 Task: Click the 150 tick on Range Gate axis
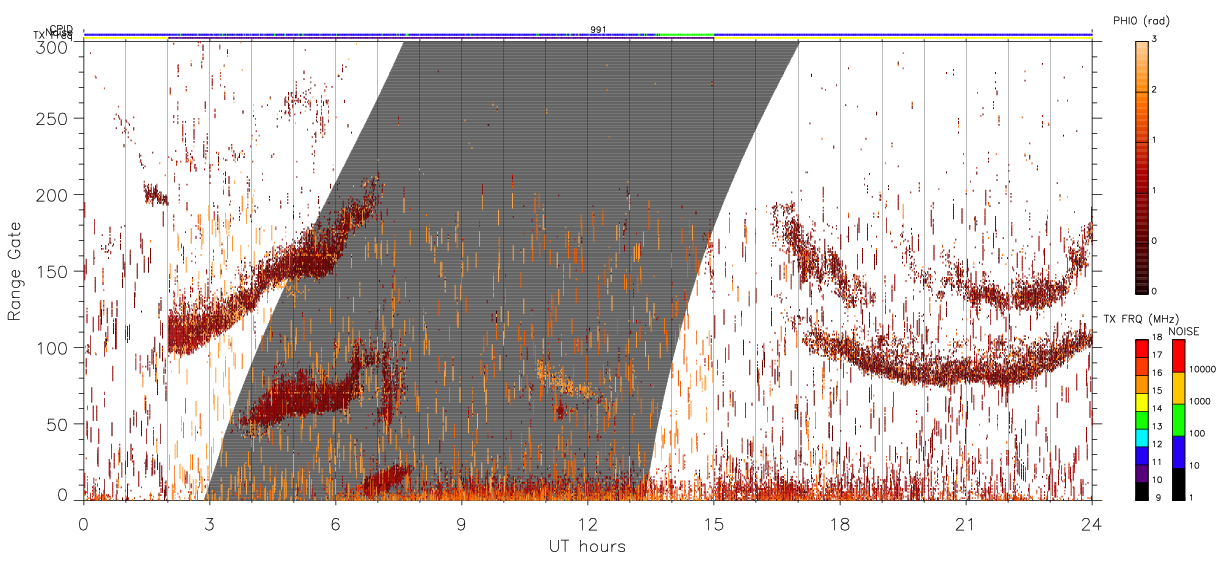pyautogui.click(x=52, y=271)
